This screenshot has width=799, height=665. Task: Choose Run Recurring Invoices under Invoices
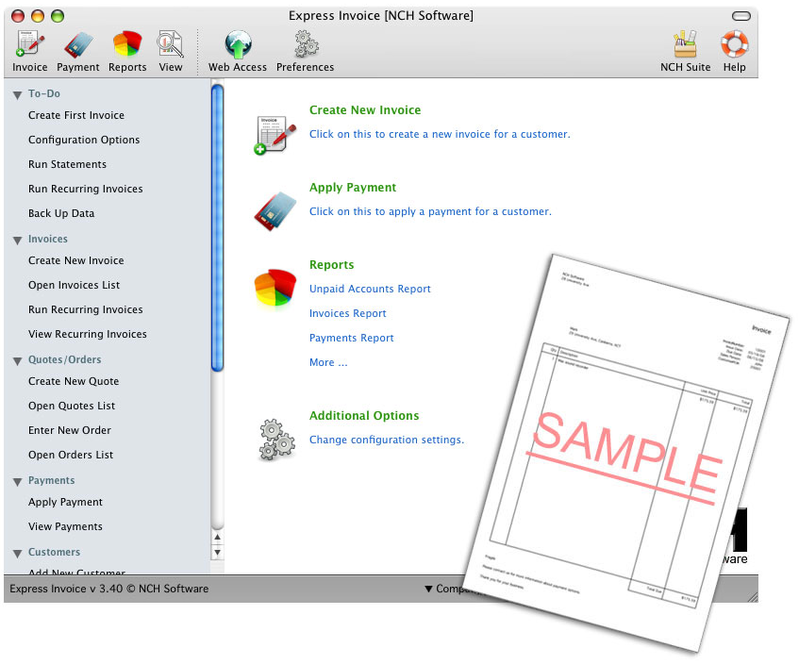[x=85, y=309]
